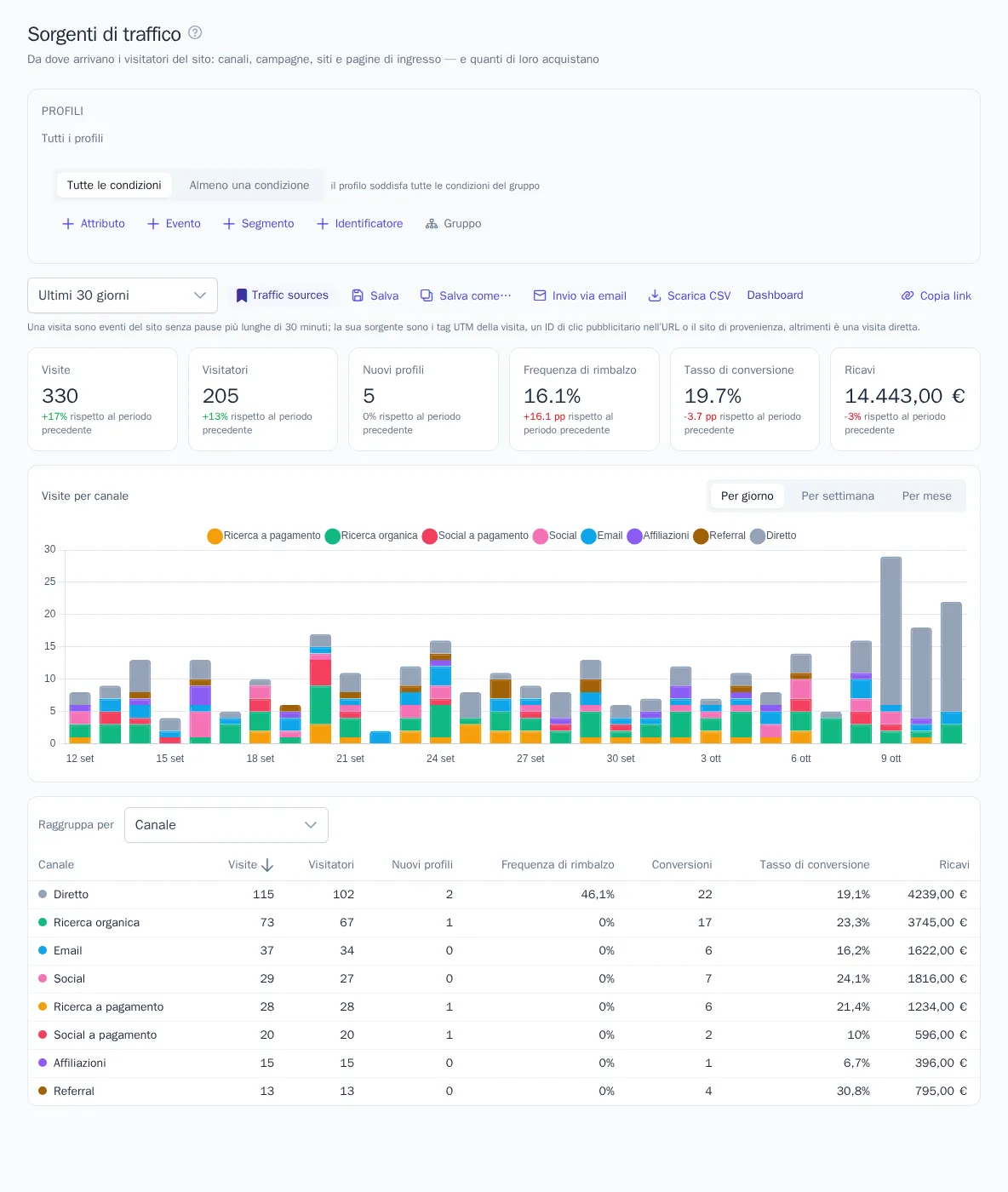
Task: Click the Visite 330 metric card
Action: [x=102, y=399]
